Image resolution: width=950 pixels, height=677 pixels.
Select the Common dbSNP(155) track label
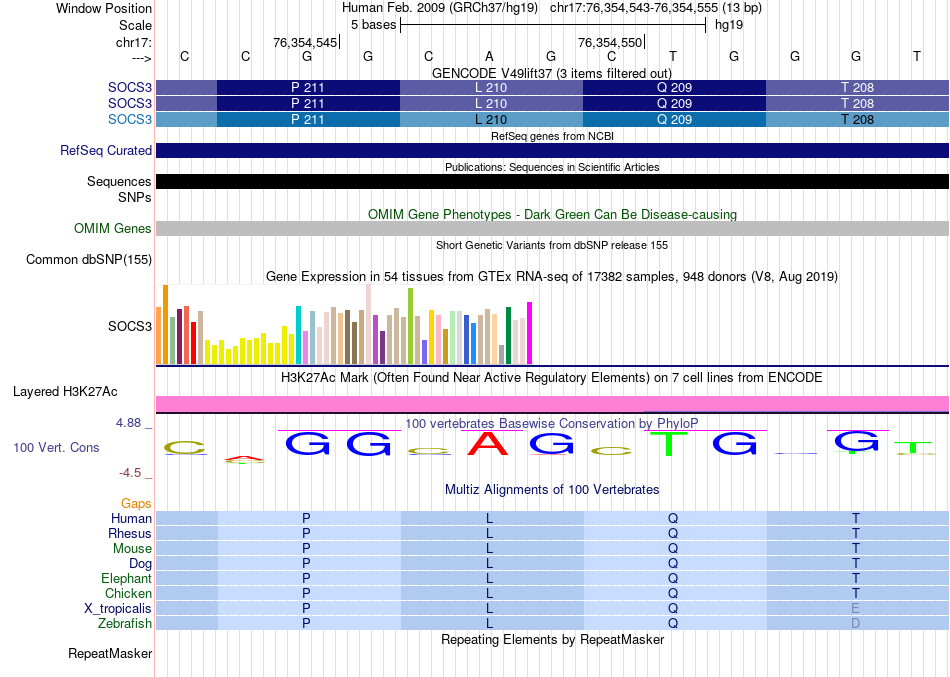pos(88,259)
